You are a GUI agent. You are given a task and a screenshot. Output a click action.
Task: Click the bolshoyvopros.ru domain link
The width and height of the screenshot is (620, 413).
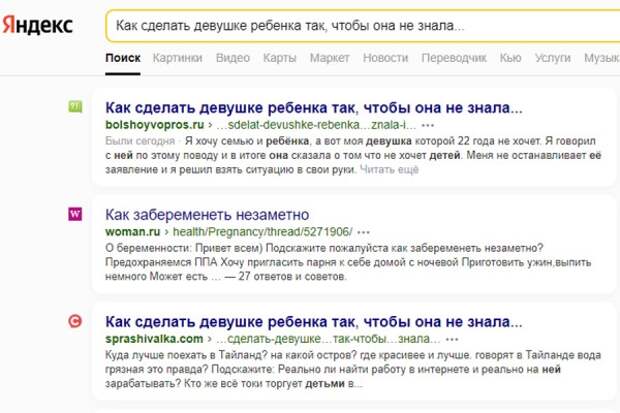(x=155, y=125)
